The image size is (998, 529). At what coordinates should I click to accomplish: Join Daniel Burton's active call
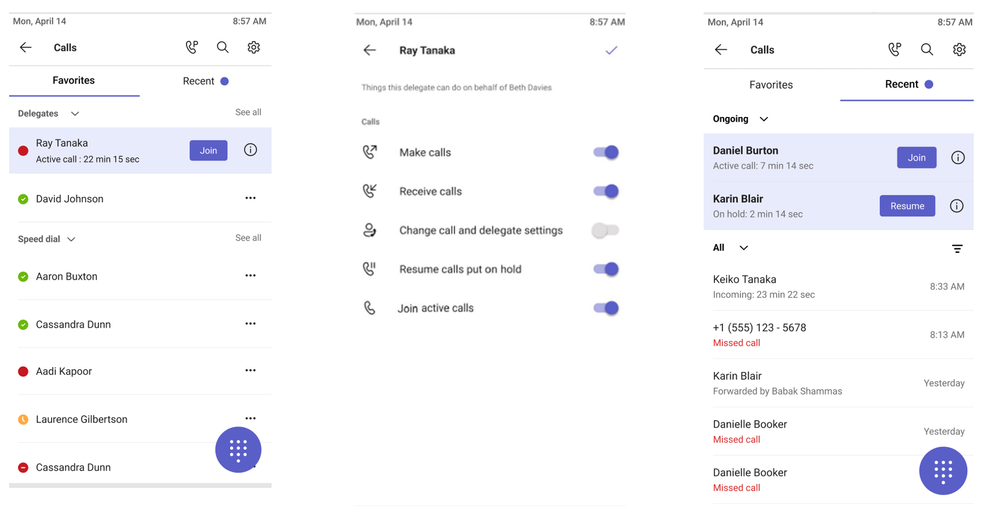click(917, 157)
